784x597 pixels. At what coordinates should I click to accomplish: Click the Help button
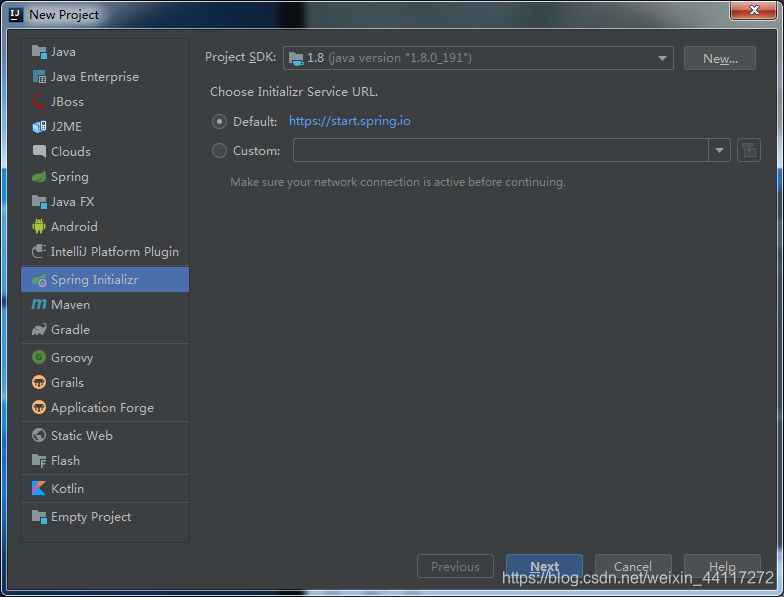(x=722, y=566)
